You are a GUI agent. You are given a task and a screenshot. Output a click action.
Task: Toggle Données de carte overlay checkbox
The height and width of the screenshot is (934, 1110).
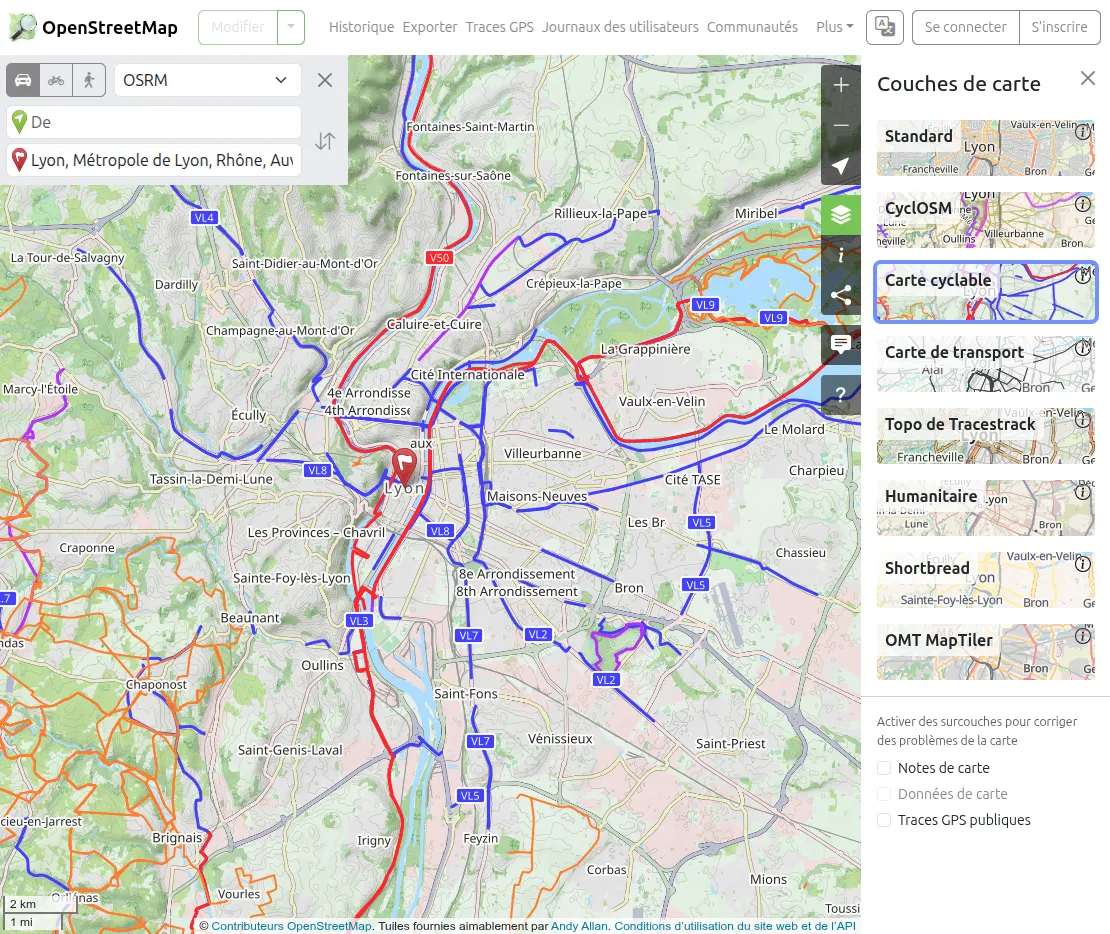(x=883, y=794)
